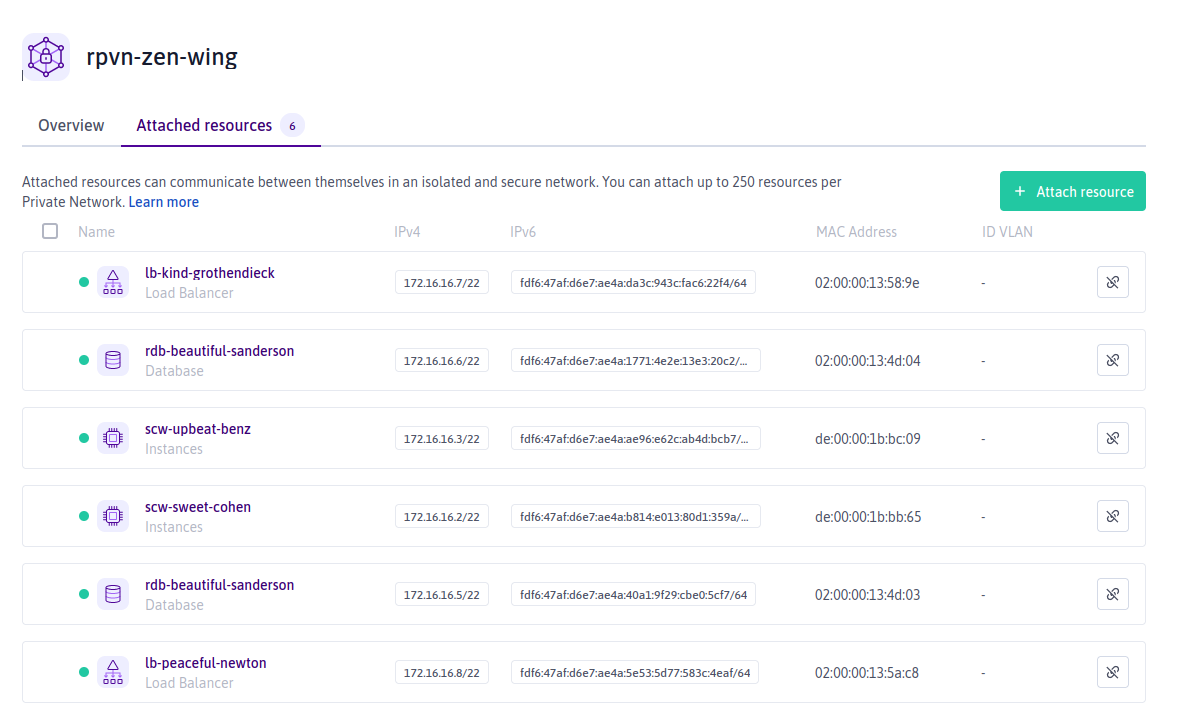Screen dimensions: 1184x718
Task: Click the detach icon for scw-upbeat-benz
Action: pyautogui.click(x=1112, y=438)
